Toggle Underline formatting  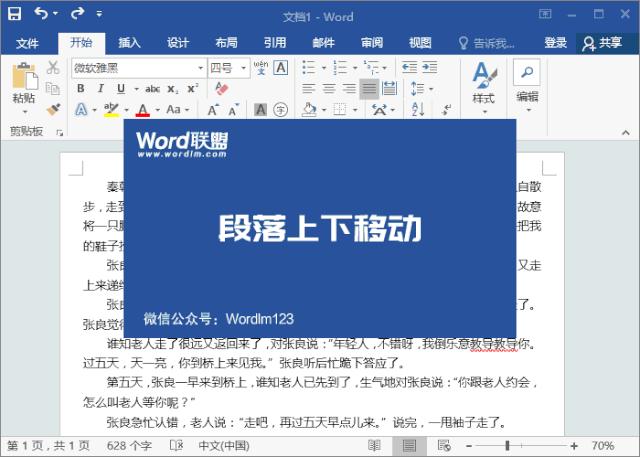(x=121, y=89)
